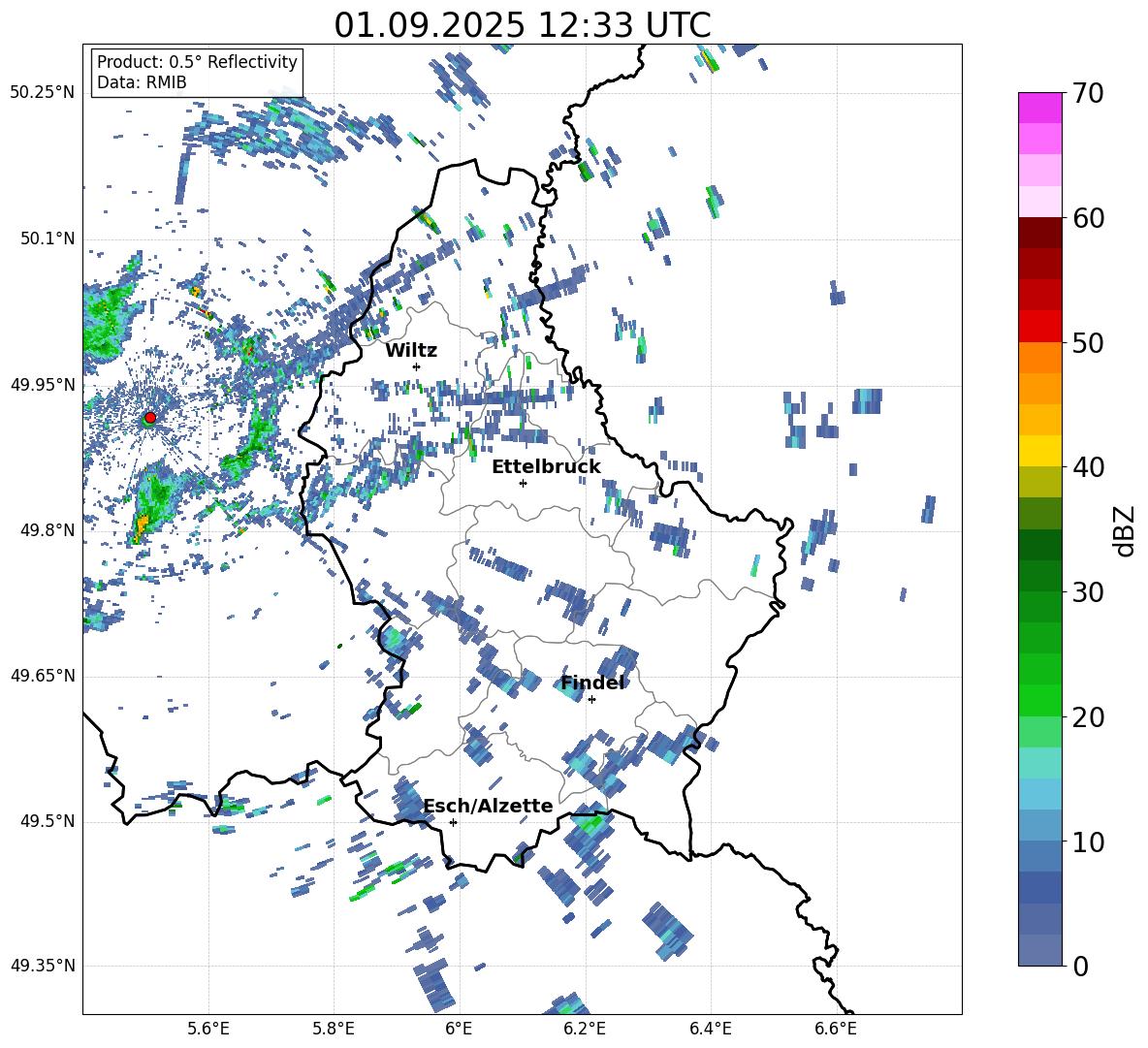This screenshot has height=1048, width=1148.
Task: Click the 6°E longitude label
Action: pyautogui.click(x=459, y=1030)
